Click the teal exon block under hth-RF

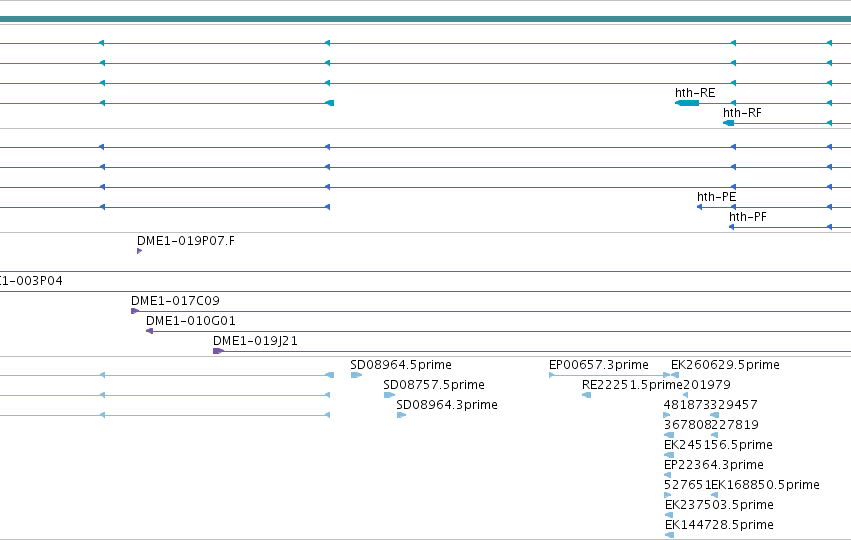728,123
